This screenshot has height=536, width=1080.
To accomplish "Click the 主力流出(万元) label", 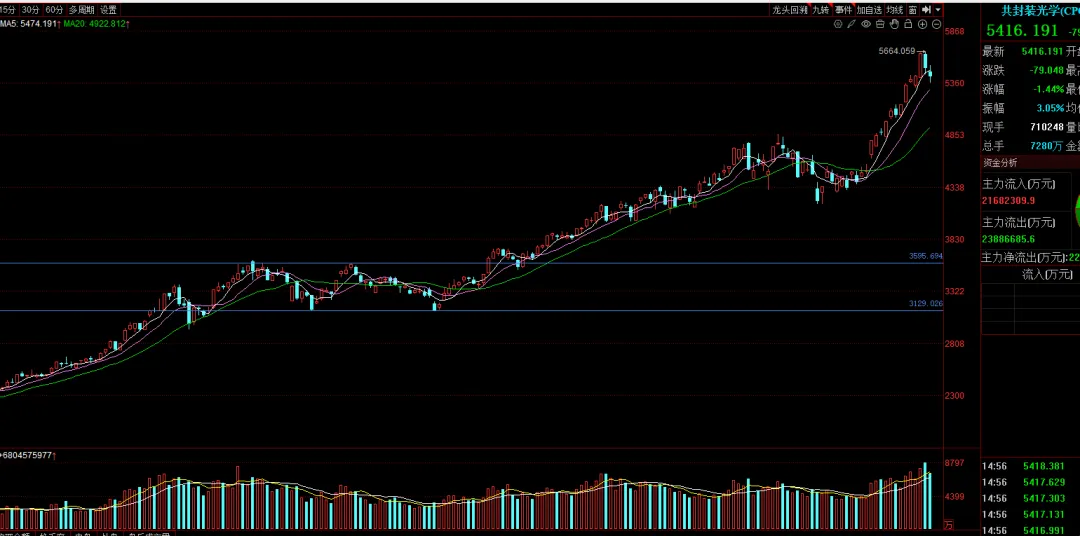I will (1019, 223).
